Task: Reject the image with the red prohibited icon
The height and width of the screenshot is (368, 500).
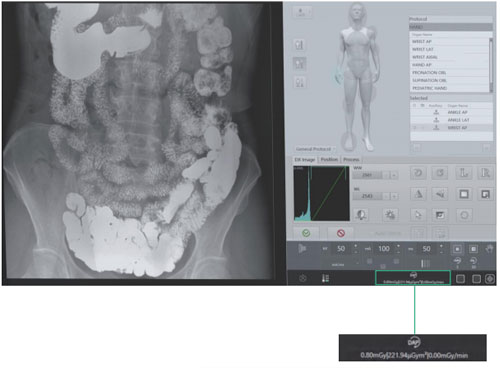Action: coord(341,233)
